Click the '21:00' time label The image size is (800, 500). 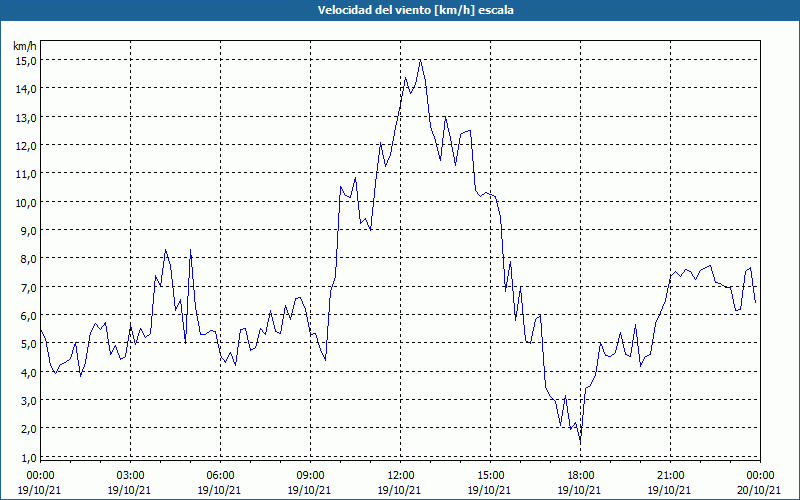(670, 476)
